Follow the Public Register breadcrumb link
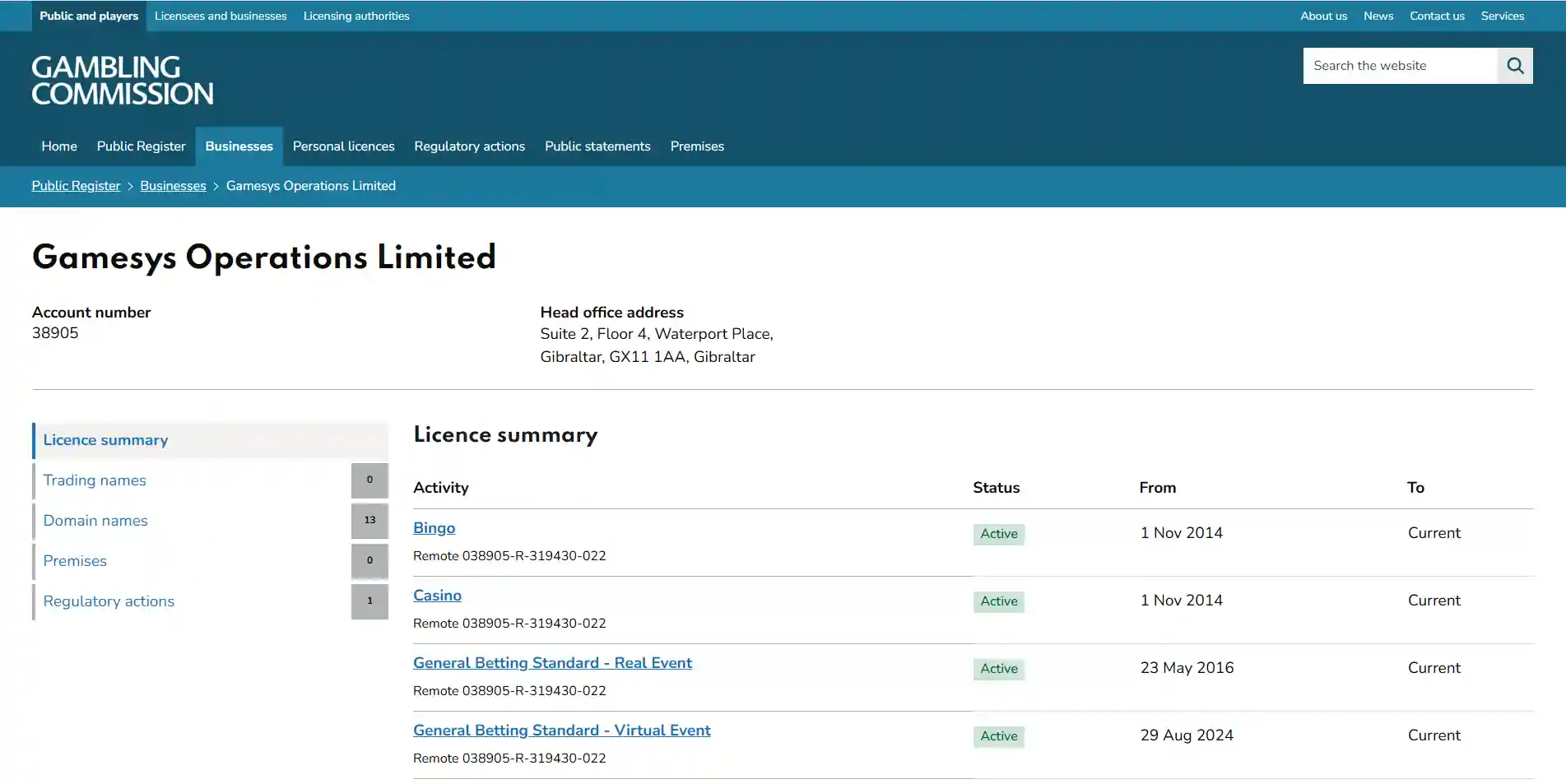Screen dimensions: 1566x784 pos(76,186)
